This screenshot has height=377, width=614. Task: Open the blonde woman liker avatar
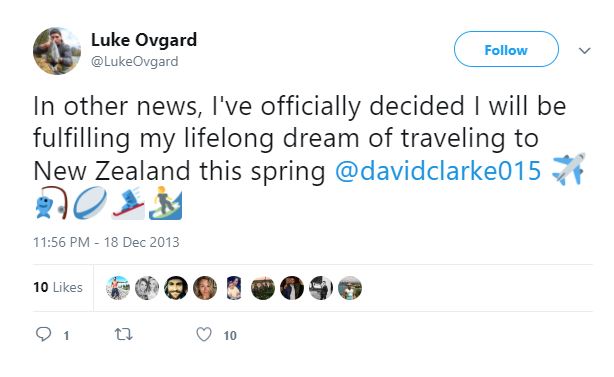click(205, 288)
